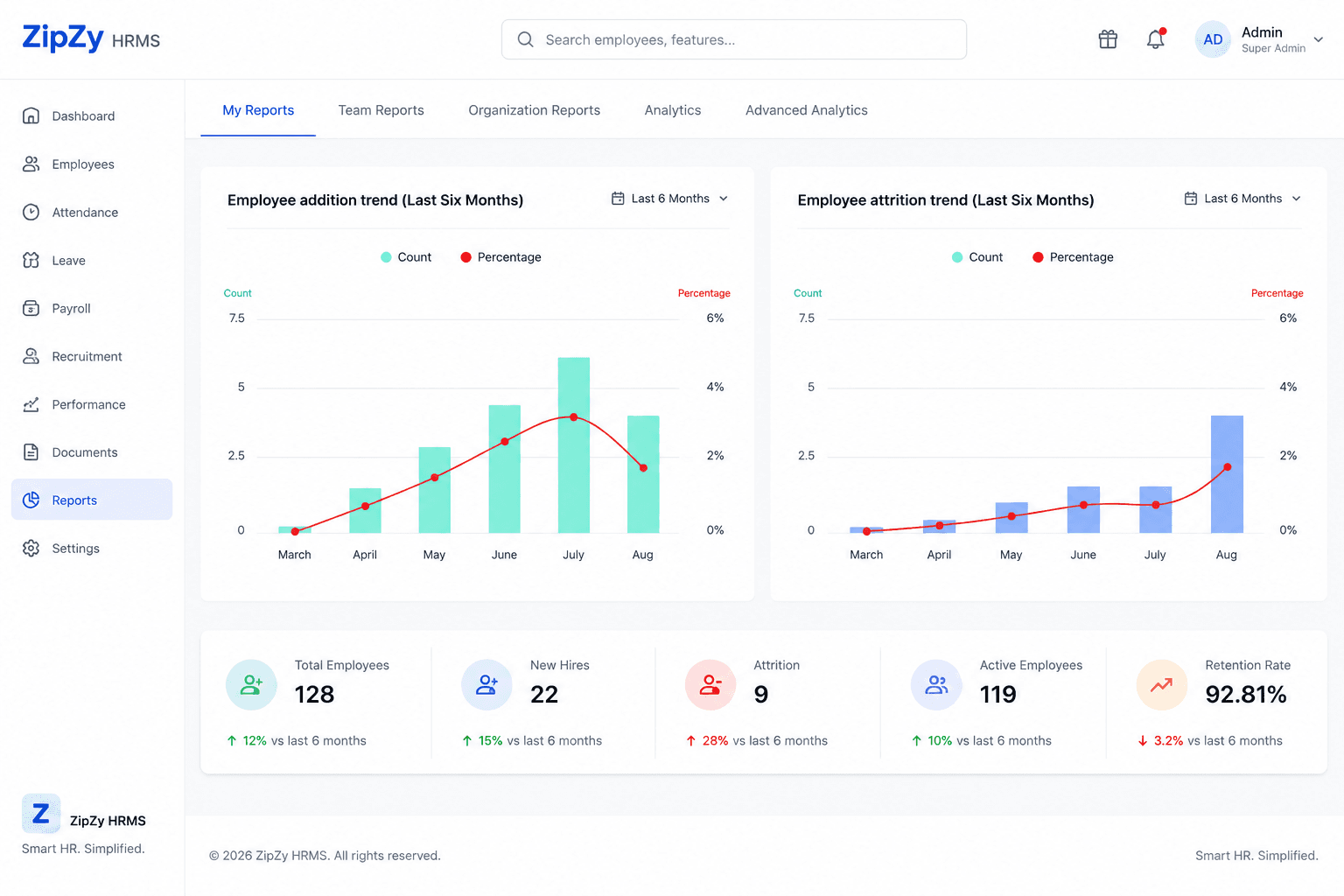This screenshot has height=896, width=1344.
Task: Open Leave from the sidebar
Action: [x=92, y=260]
